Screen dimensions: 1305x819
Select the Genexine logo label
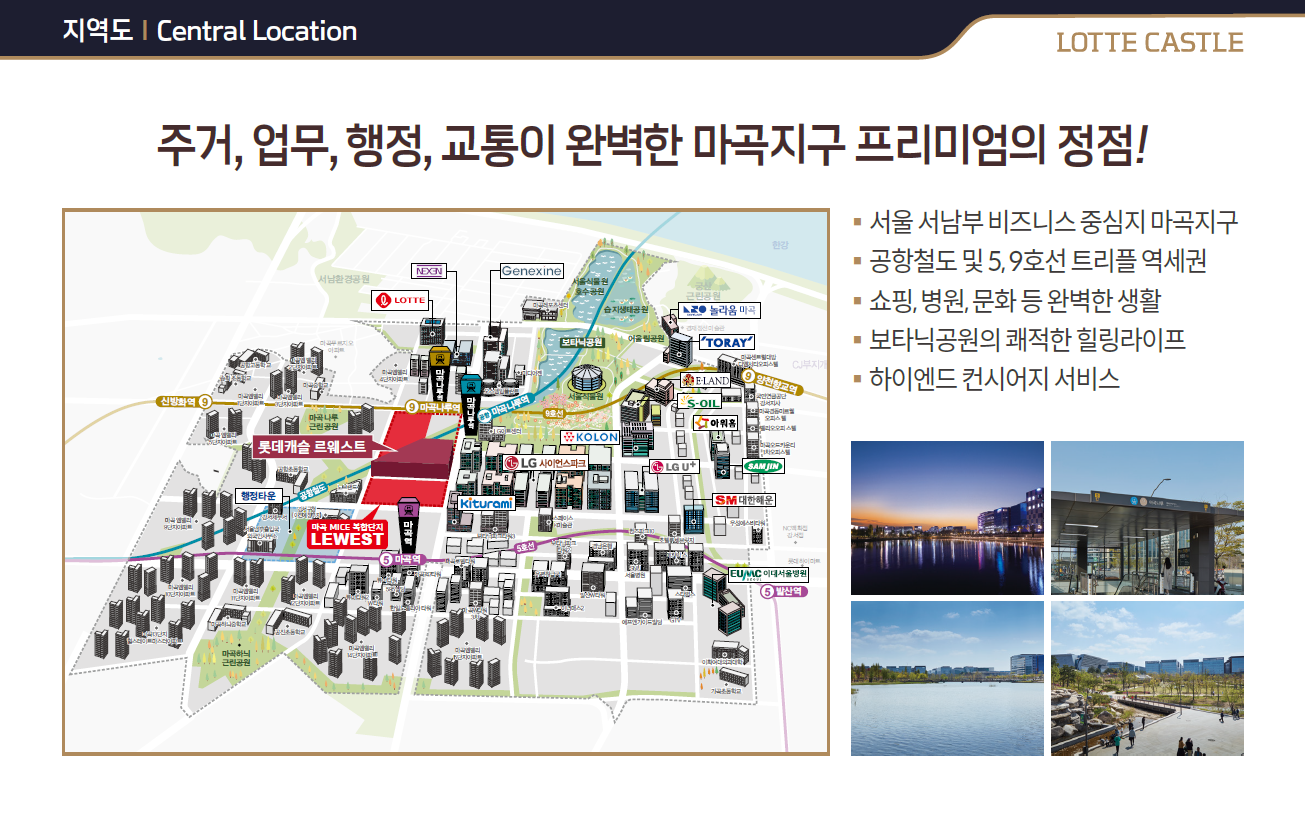pos(532,271)
